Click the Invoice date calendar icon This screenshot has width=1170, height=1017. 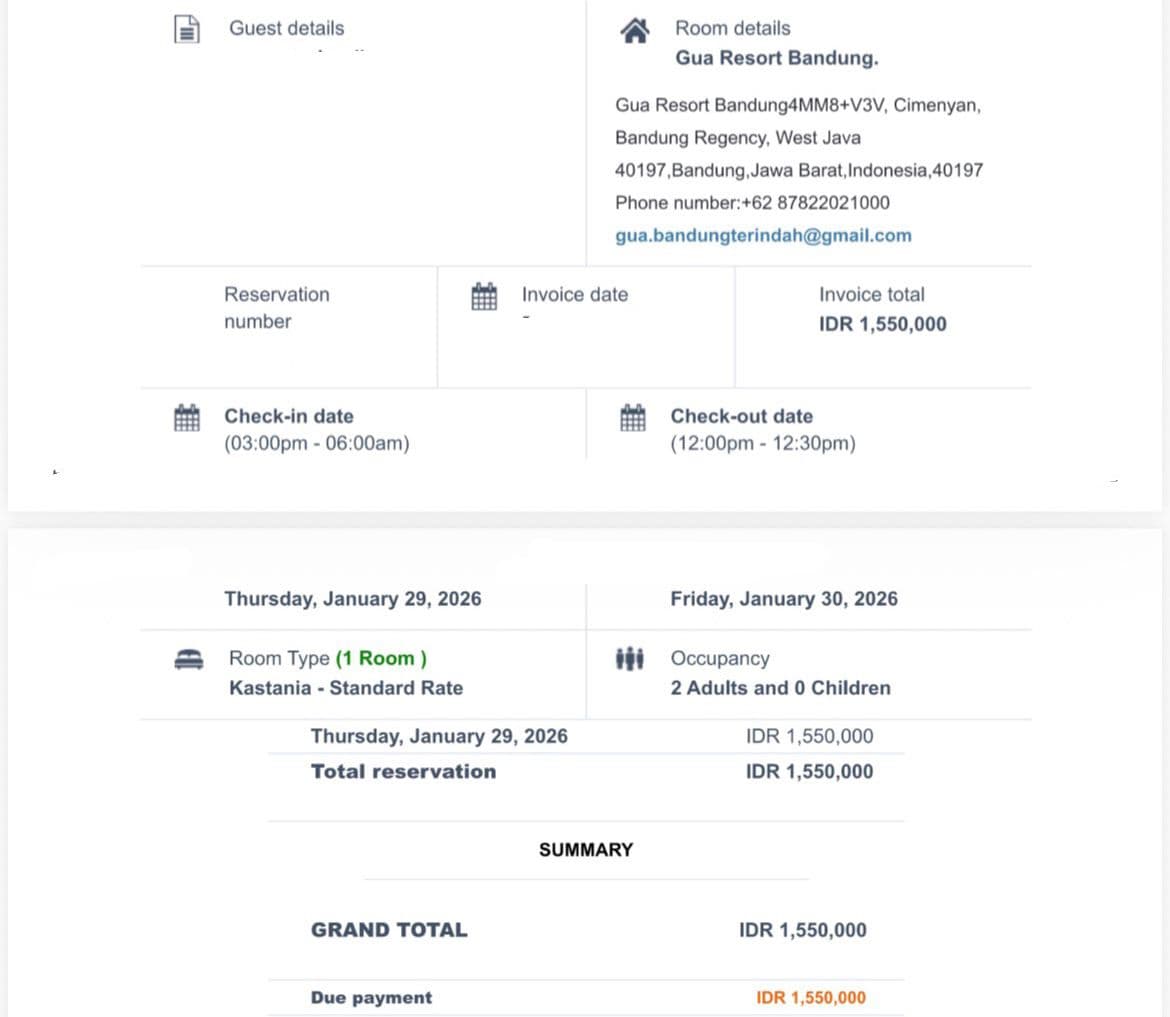coord(484,296)
